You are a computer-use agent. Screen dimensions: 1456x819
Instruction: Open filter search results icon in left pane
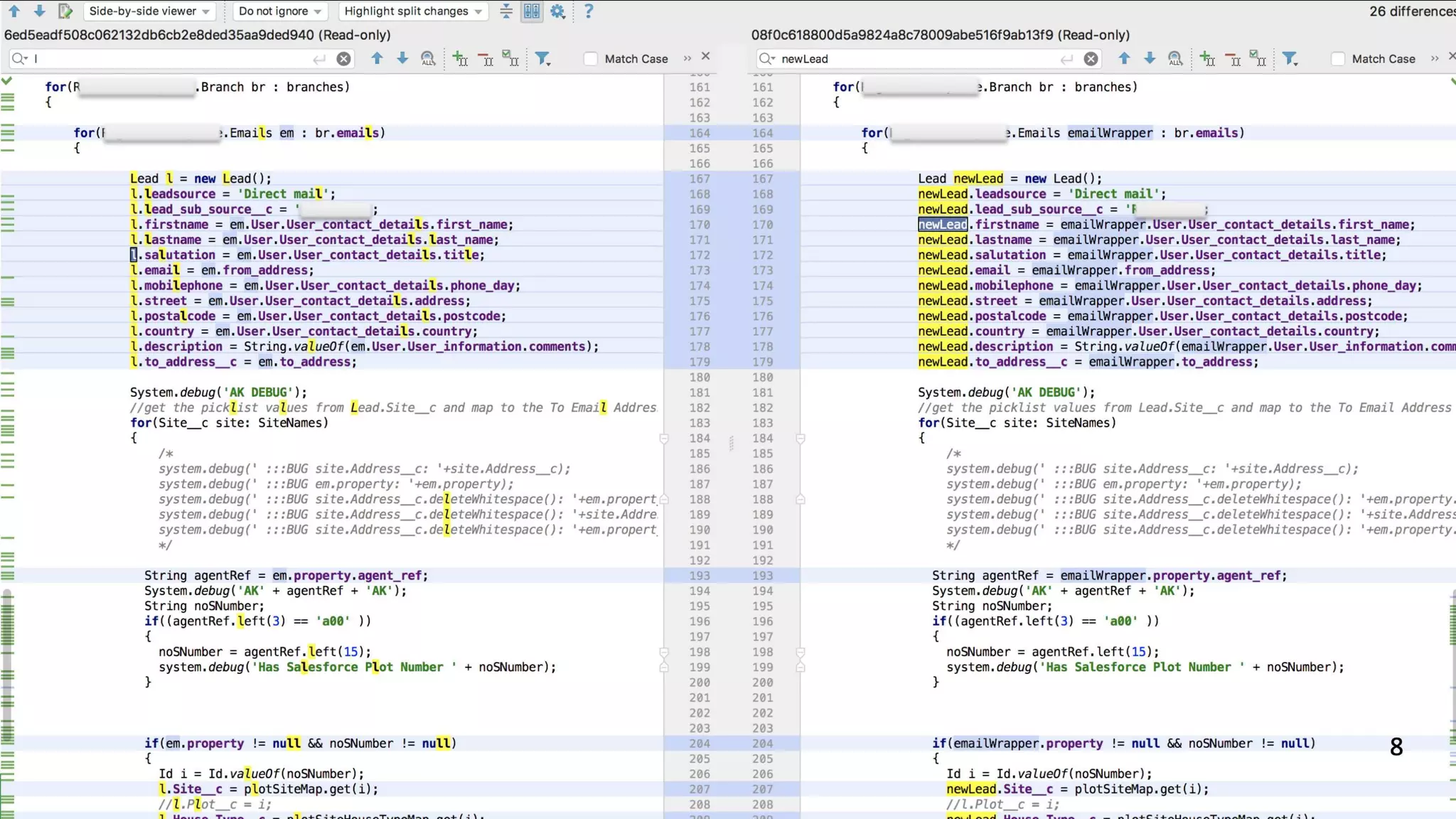pyautogui.click(x=543, y=58)
